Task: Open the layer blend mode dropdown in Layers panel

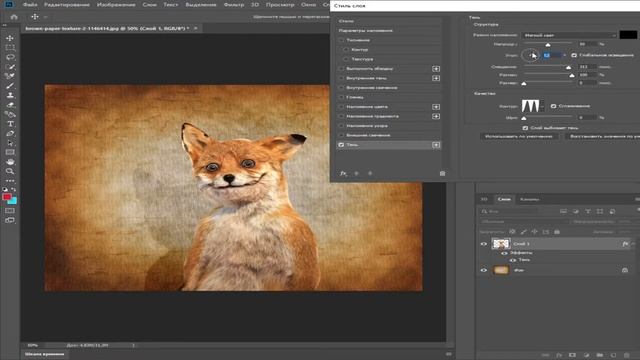Action: pos(524,222)
